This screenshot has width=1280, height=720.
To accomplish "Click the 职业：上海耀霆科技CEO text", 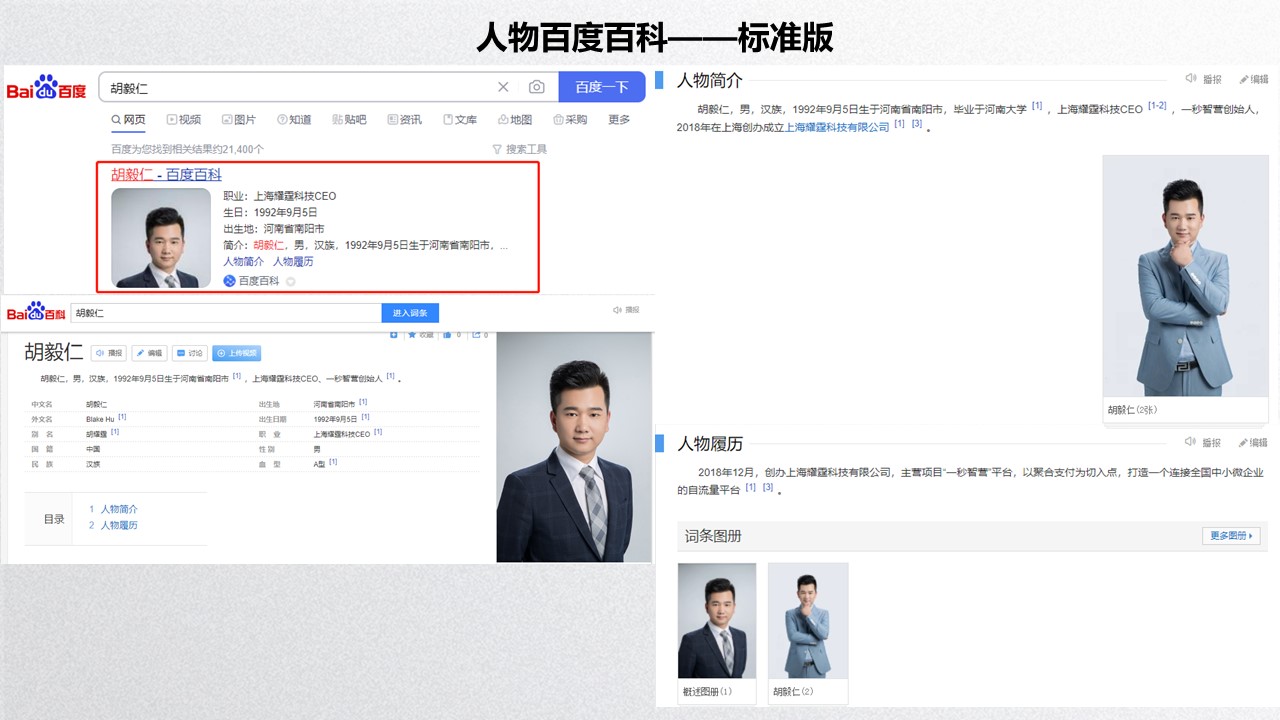I will coord(280,196).
